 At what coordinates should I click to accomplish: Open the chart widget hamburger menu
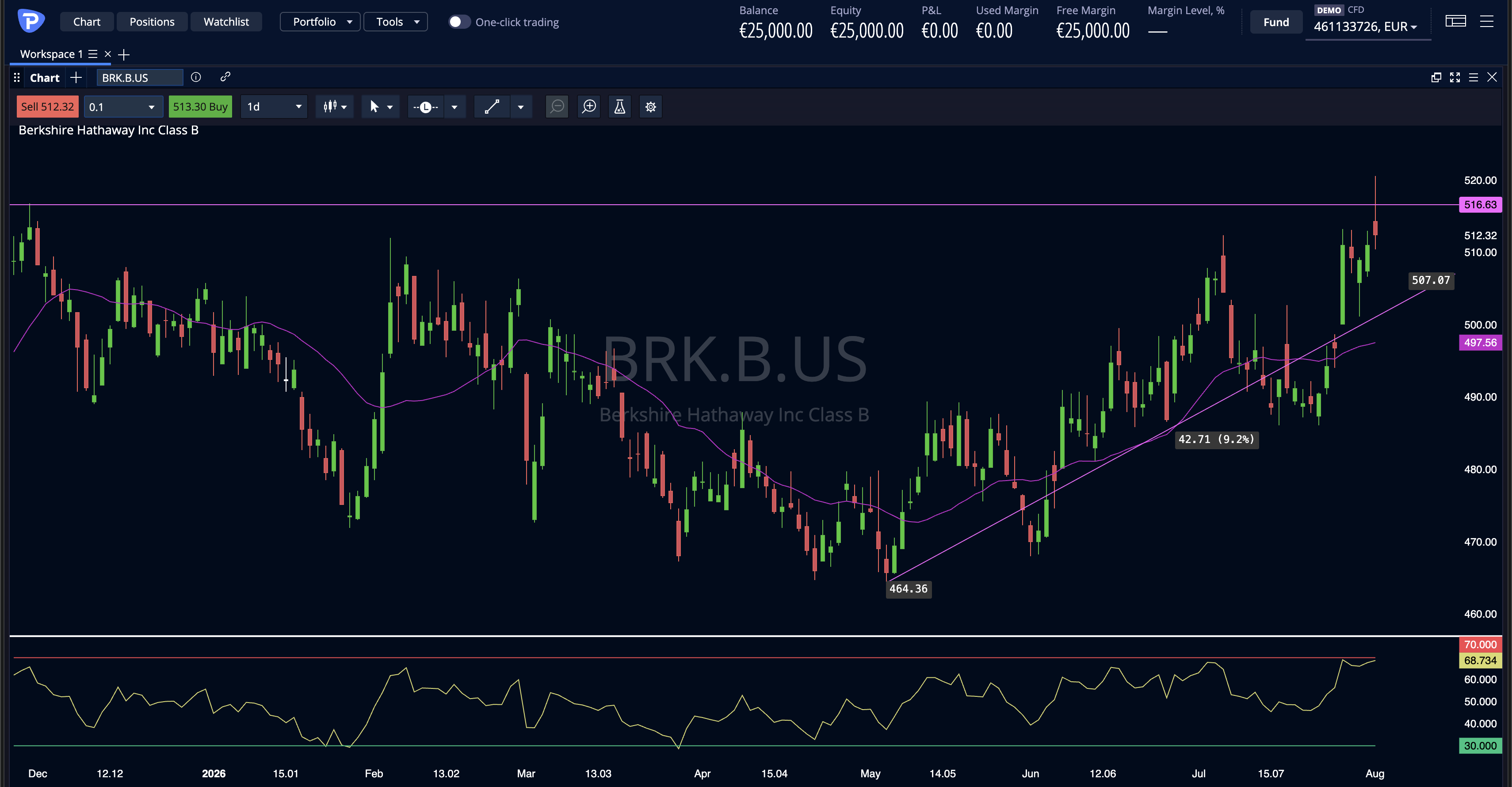point(1473,77)
